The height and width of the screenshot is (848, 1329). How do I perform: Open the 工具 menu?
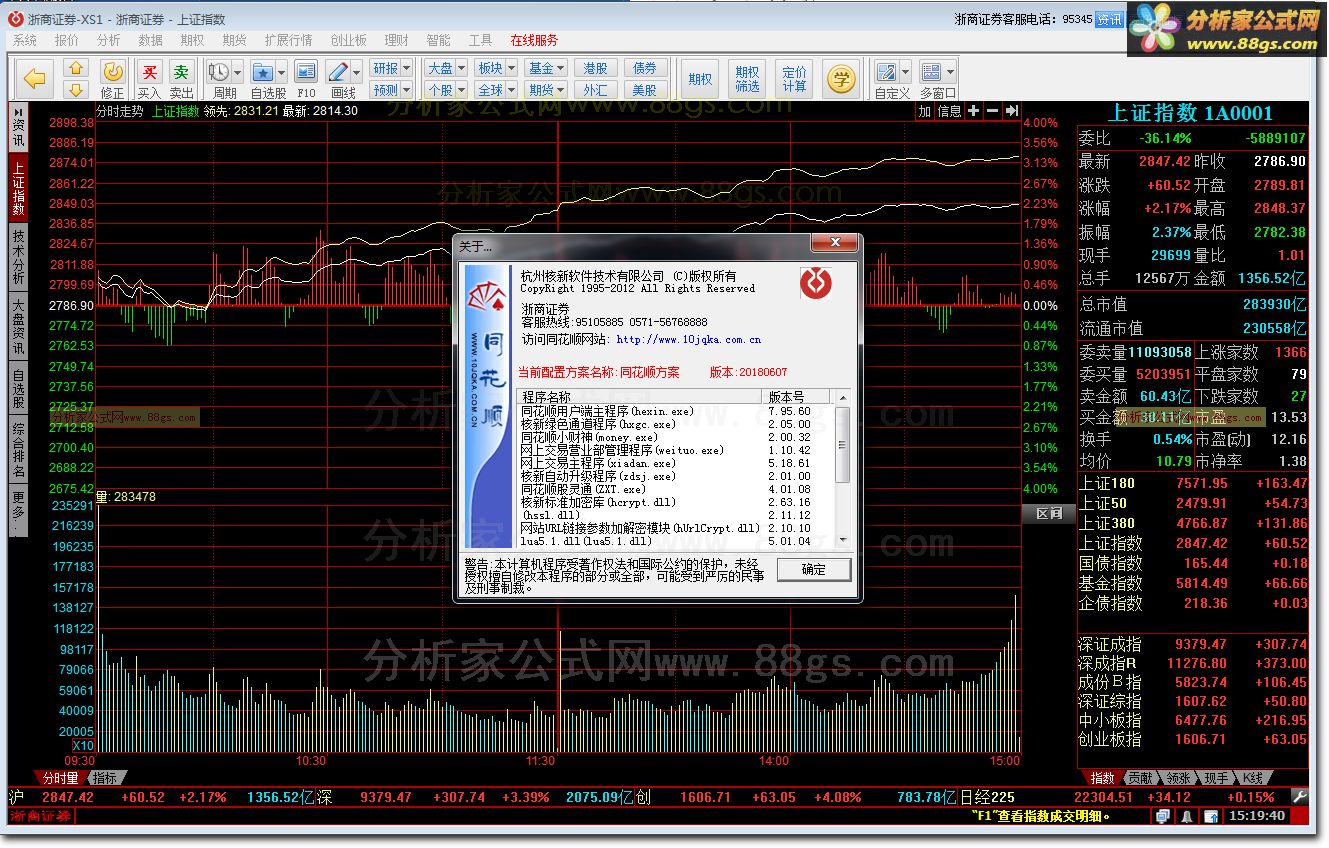pyautogui.click(x=481, y=40)
